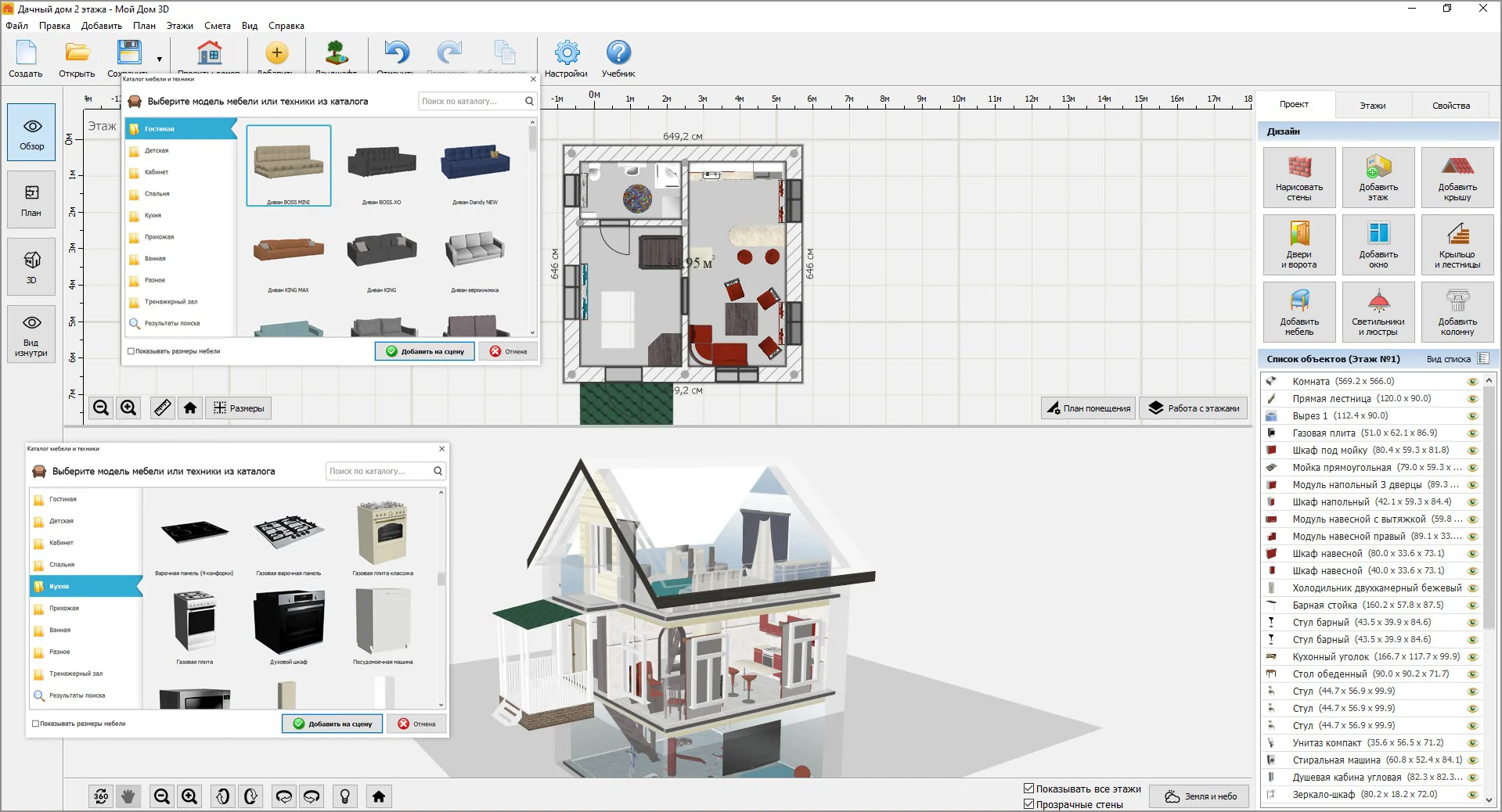Enable Показывать размеры мебели in lower catalog
Viewport: 1502px width, 812px height.
[x=36, y=724]
